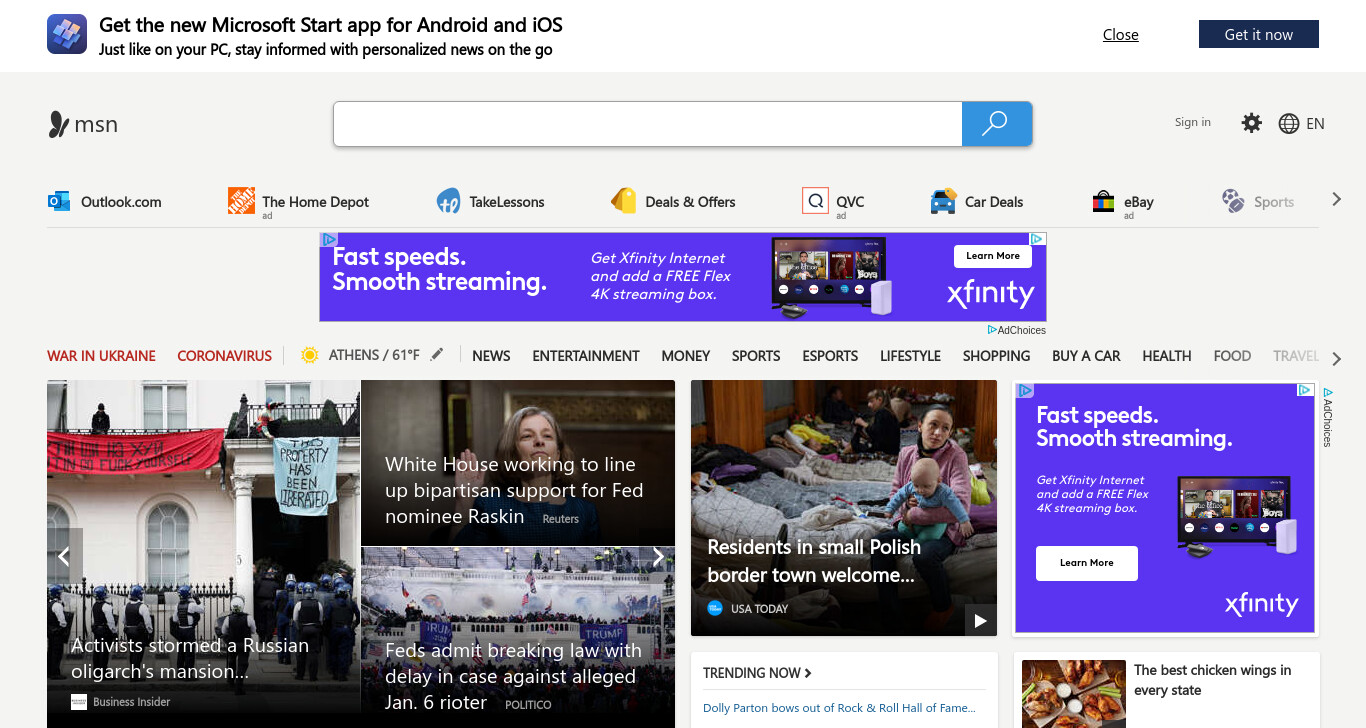This screenshot has width=1366, height=728.
Task: Click the USA TODAY source logo
Action: tap(715, 608)
